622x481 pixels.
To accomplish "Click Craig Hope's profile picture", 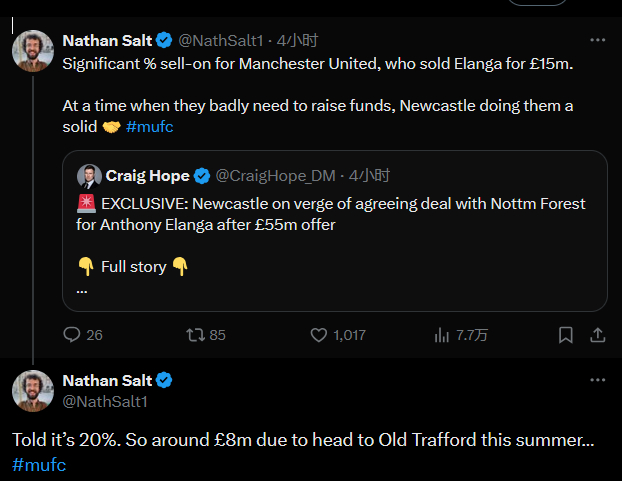I will pyautogui.click(x=89, y=176).
